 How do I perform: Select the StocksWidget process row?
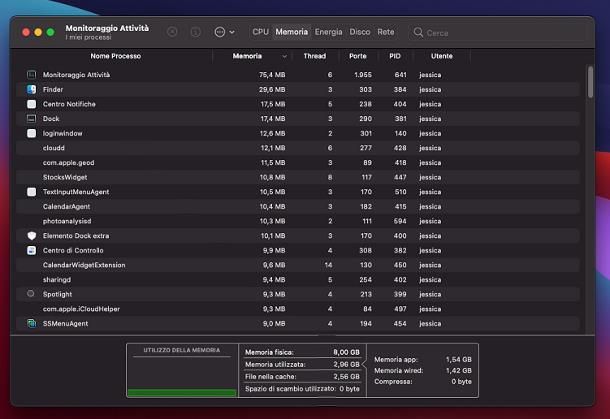(x=298, y=177)
